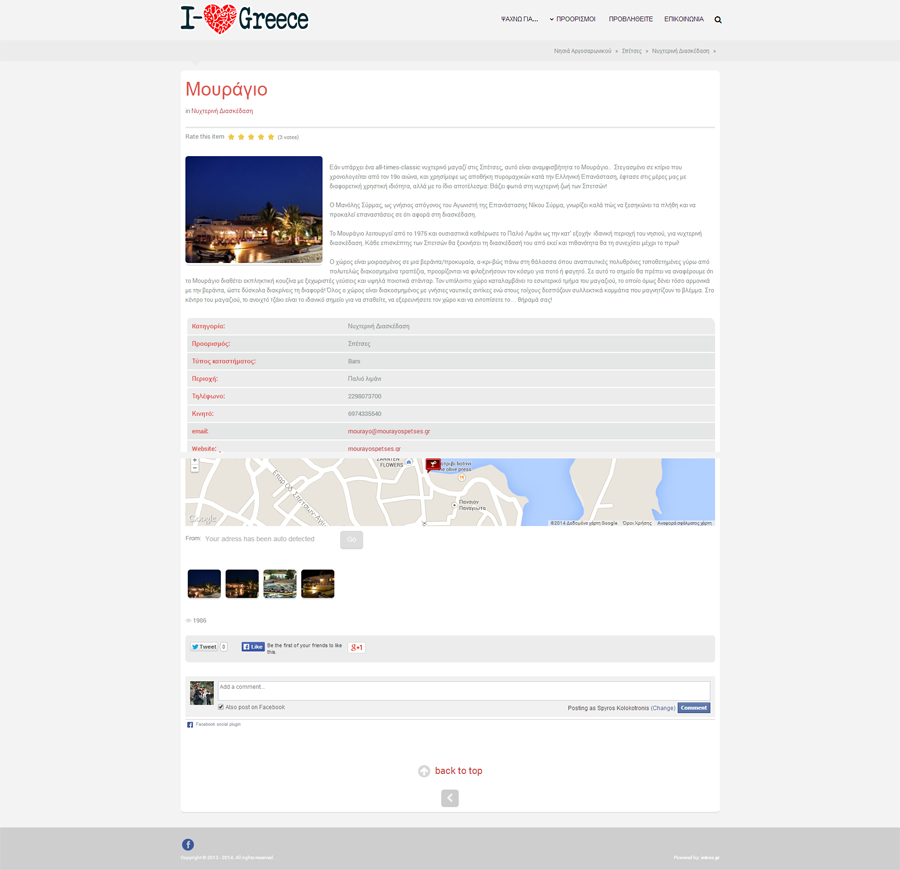This screenshot has width=900, height=870.
Task: Click the Google +1 button
Action: 356,647
